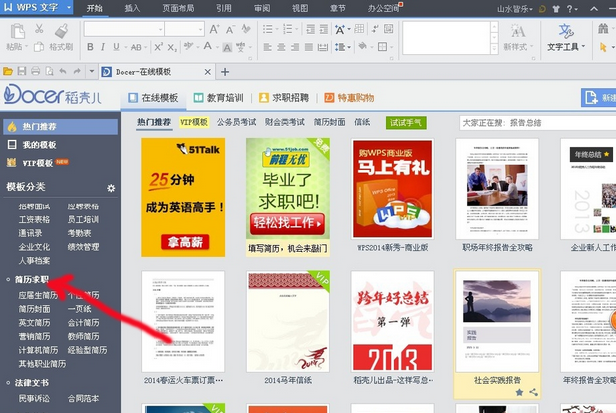Click the save disk icon
The image size is (616, 413).
22,71
